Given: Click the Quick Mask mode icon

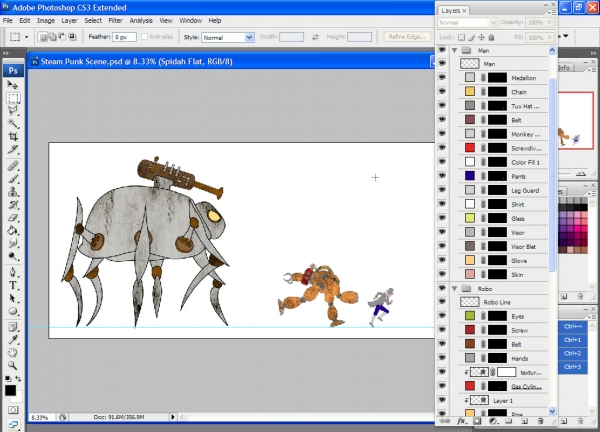Looking at the screenshot, I should pyautogui.click(x=13, y=410).
